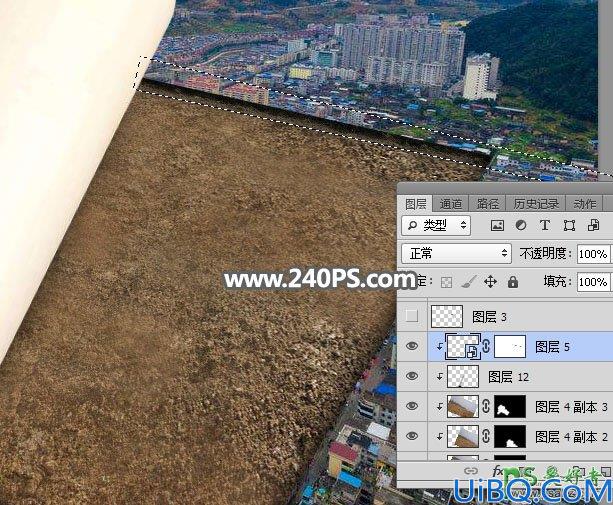Image resolution: width=613 pixels, height=505 pixels.
Task: Select the 图层 4 副本 3 layer thumbnail
Action: click(463, 407)
